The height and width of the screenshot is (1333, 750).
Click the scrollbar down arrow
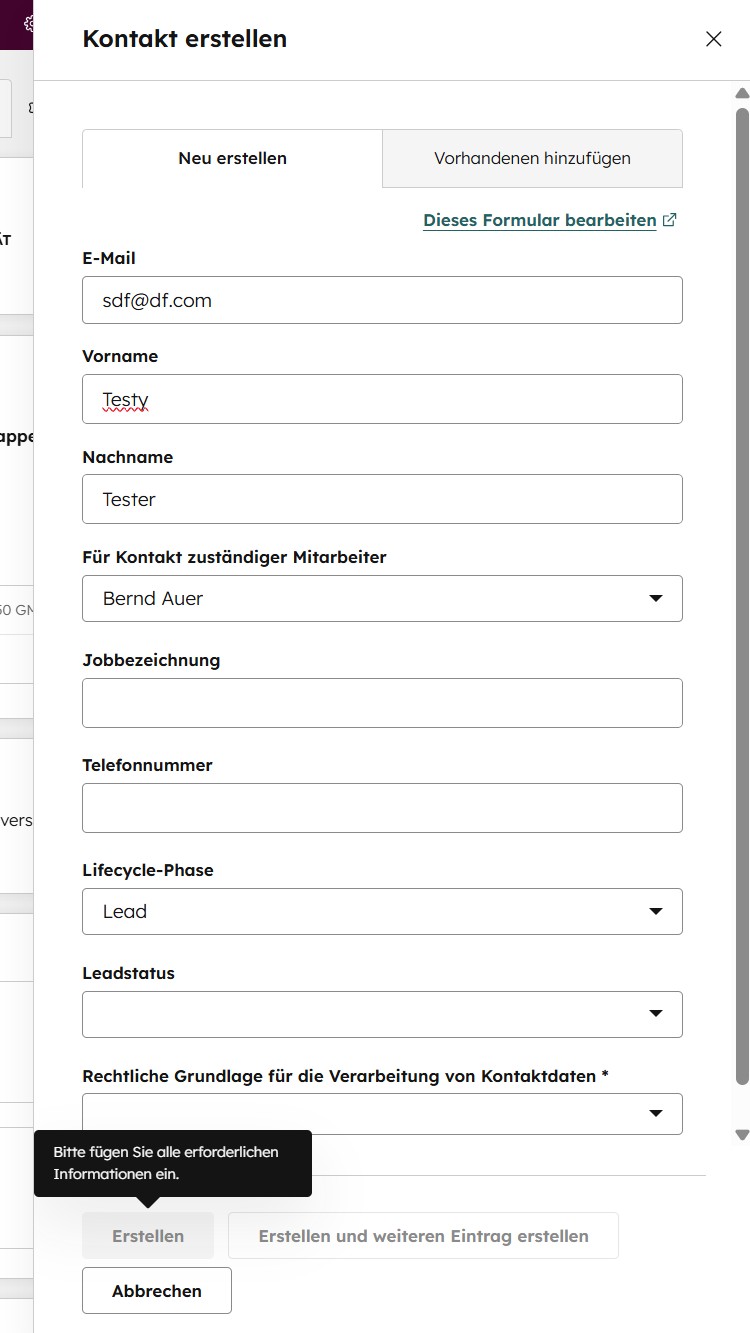point(742,1135)
